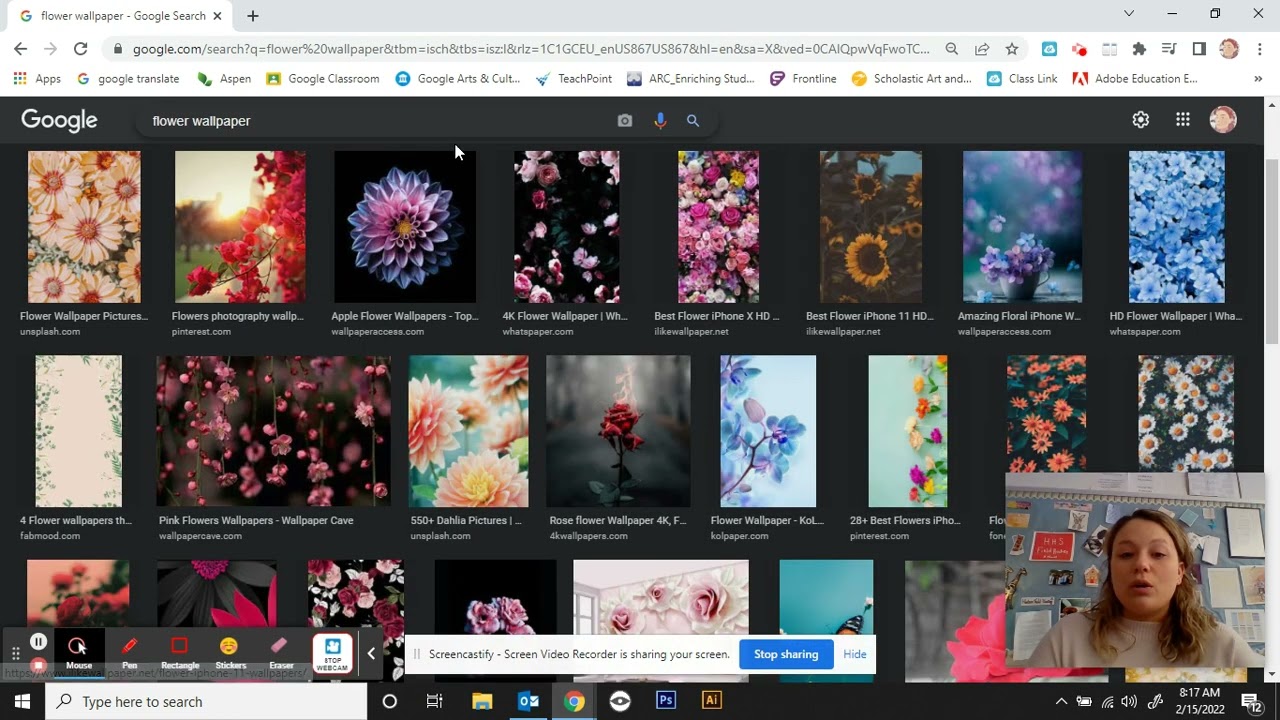This screenshot has height=720, width=1280.
Task: Click the blue search magnifier icon
Action: pyautogui.click(x=693, y=120)
